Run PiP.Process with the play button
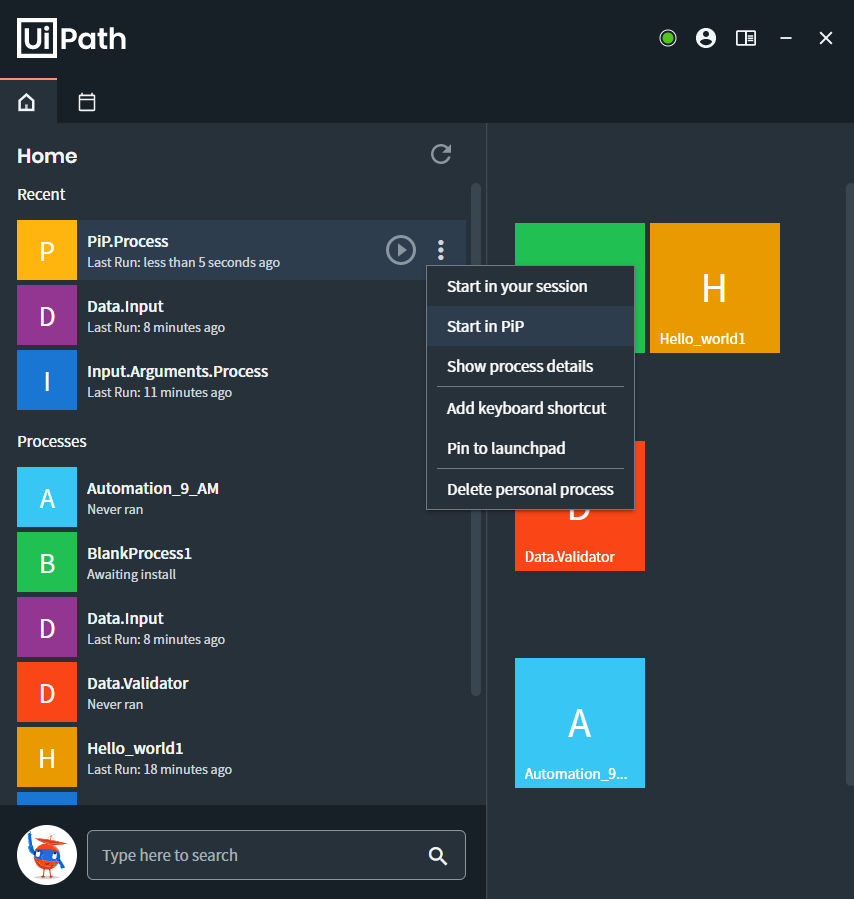The height and width of the screenshot is (899, 854). click(x=401, y=250)
